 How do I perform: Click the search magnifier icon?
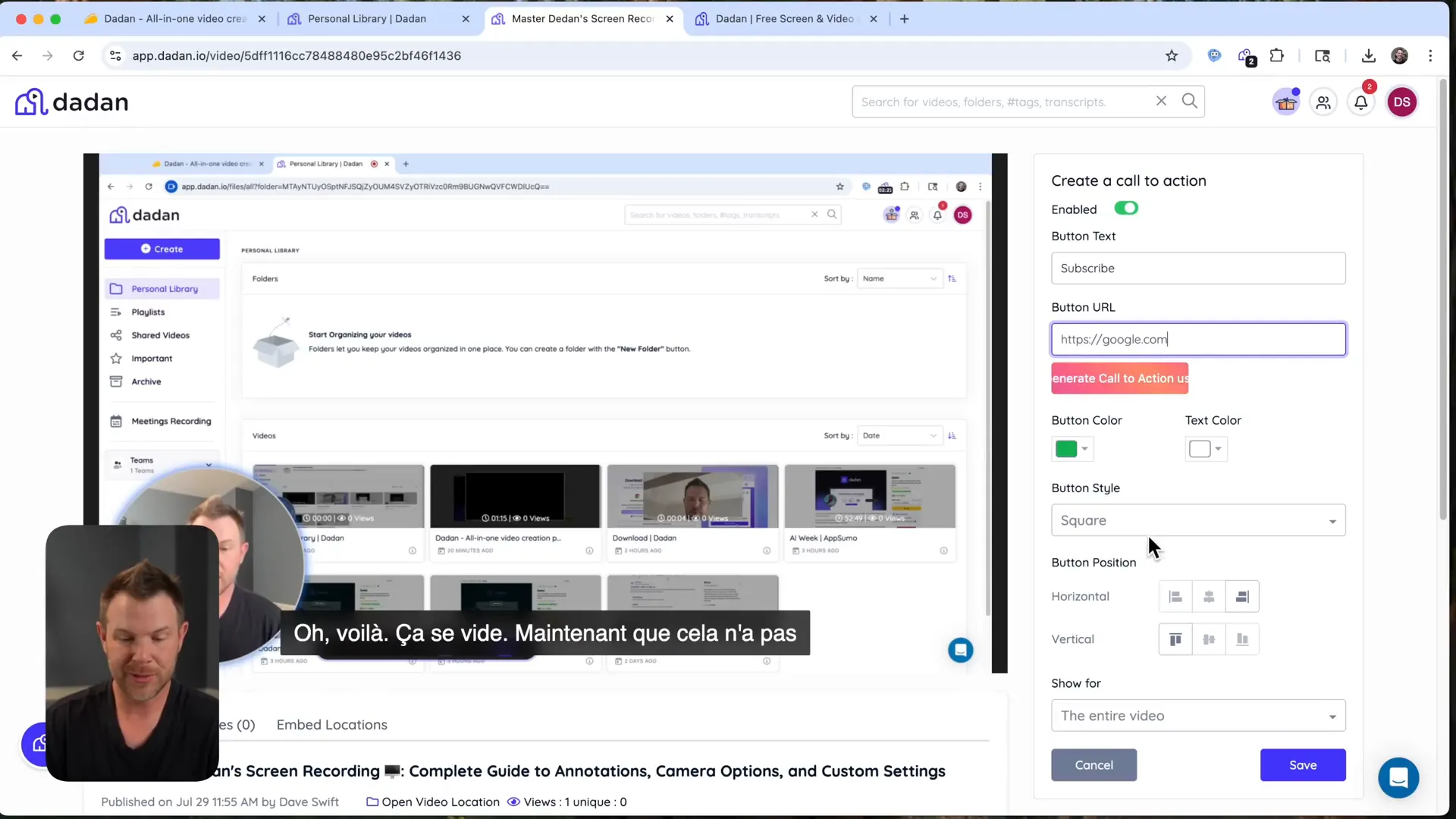[1189, 101]
